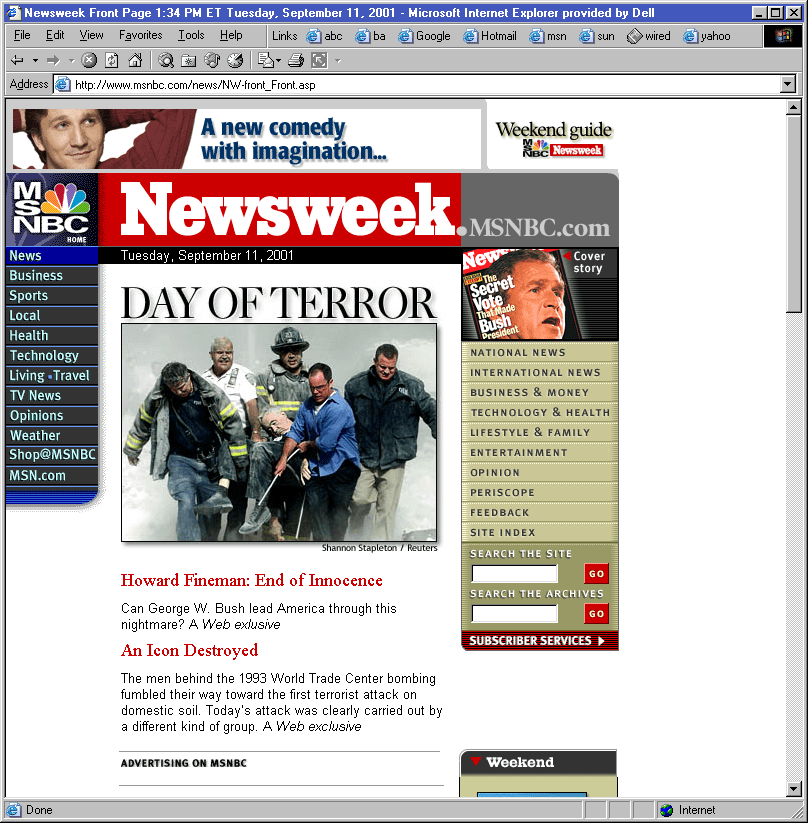Open the Search pane toolbar icon
Image resolution: width=808 pixels, height=823 pixels.
(x=166, y=61)
